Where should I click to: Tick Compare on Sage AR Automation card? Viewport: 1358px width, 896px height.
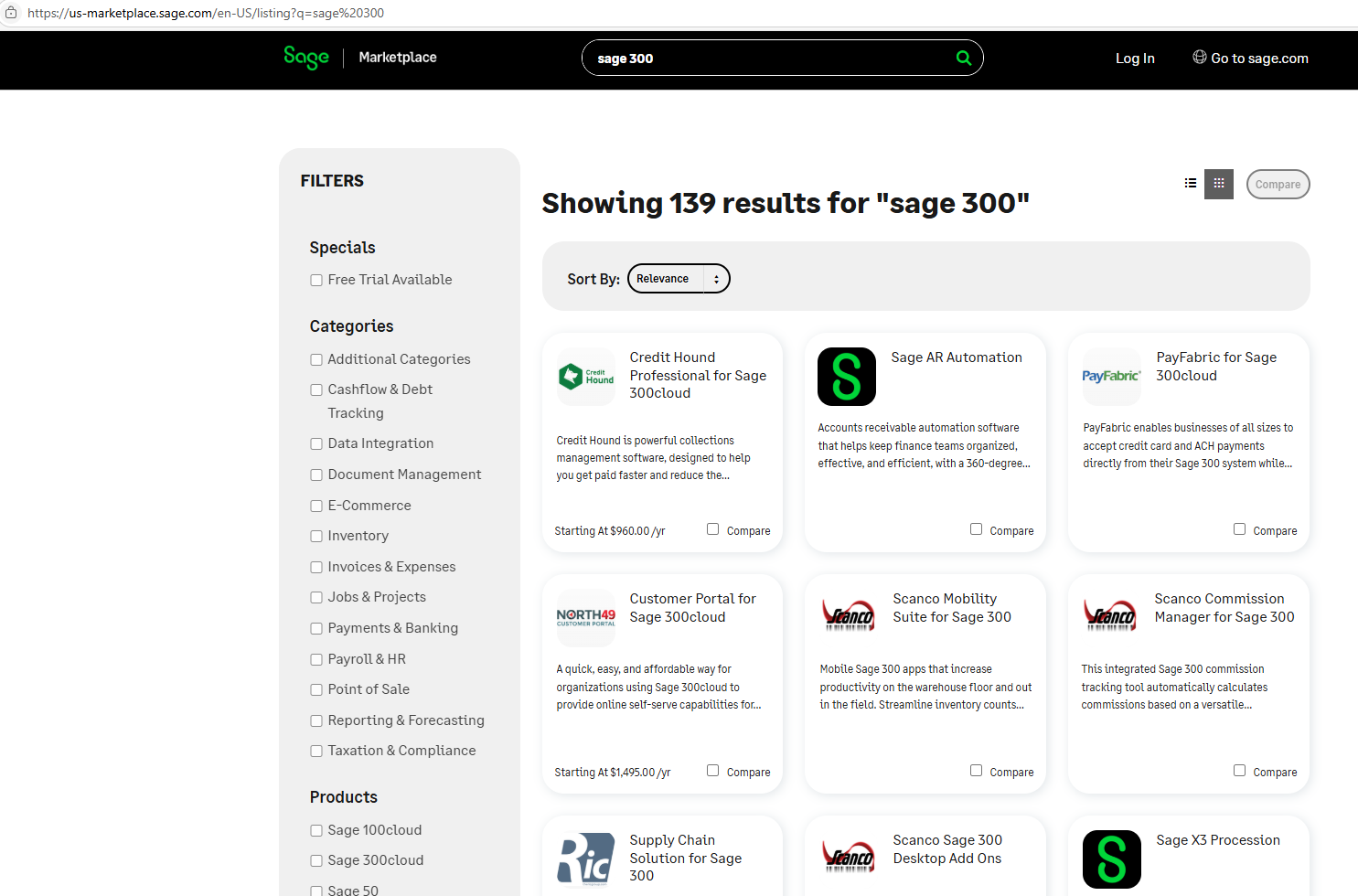(x=976, y=529)
